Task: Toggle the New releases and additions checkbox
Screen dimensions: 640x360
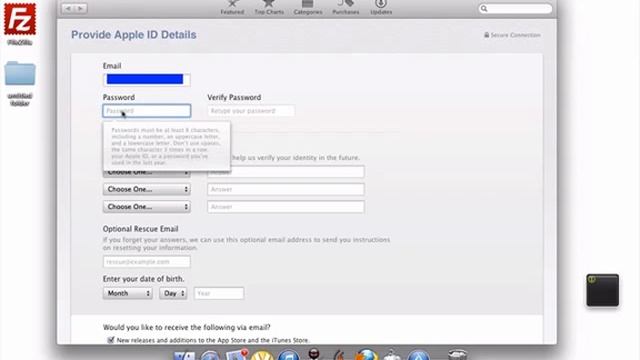Action: [x=111, y=340]
